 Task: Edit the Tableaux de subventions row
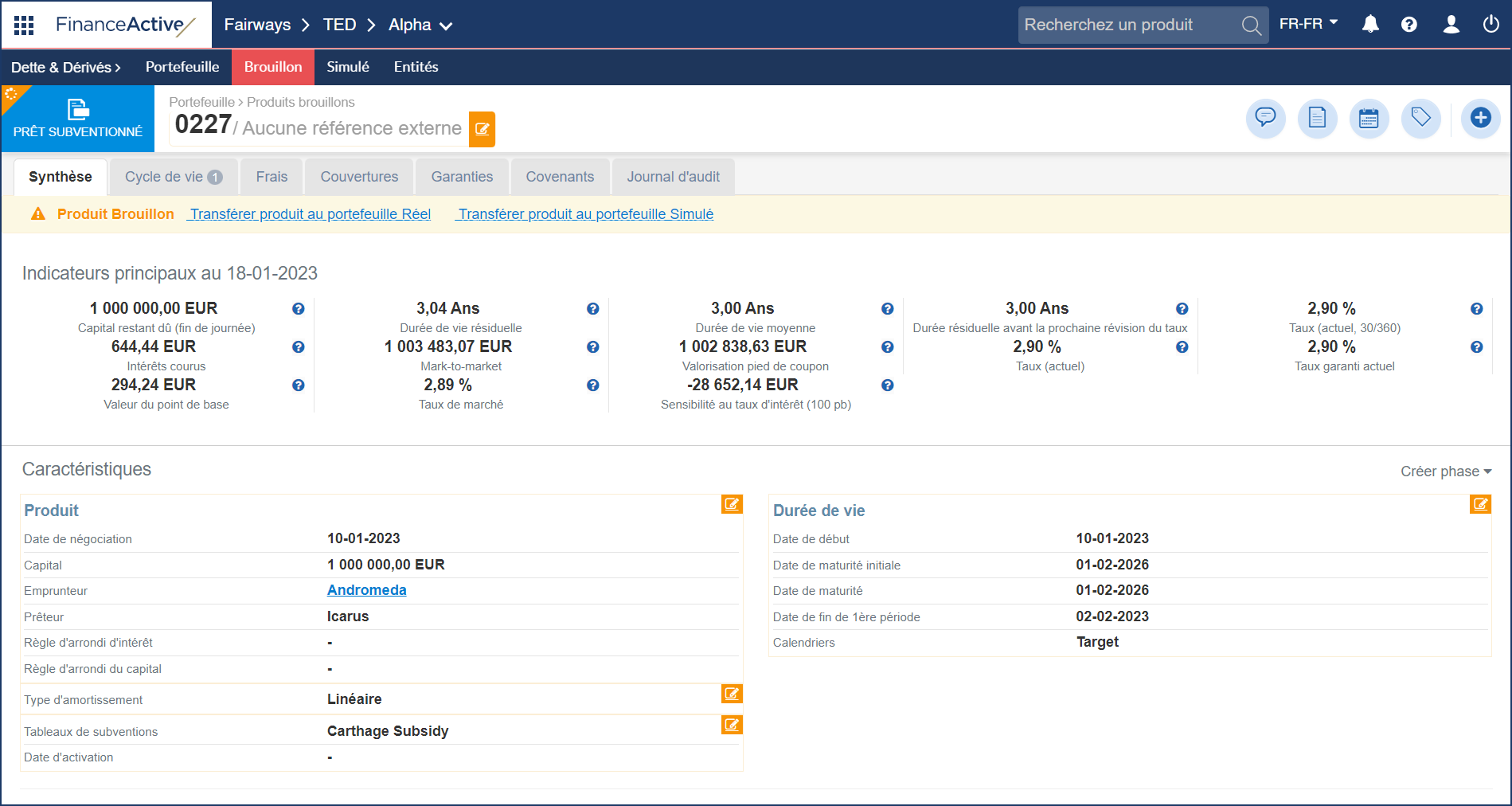click(731, 725)
